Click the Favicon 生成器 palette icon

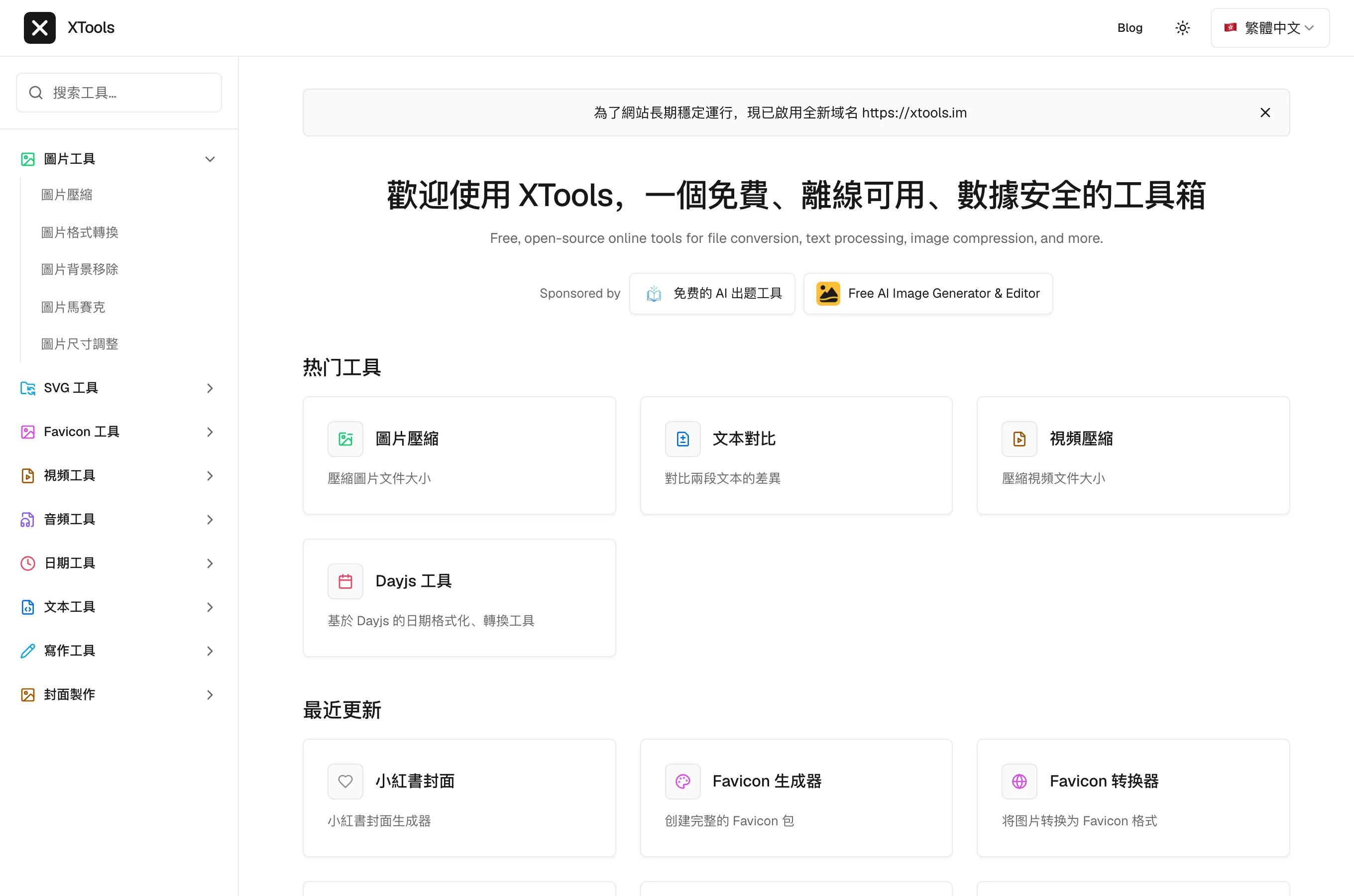[682, 781]
